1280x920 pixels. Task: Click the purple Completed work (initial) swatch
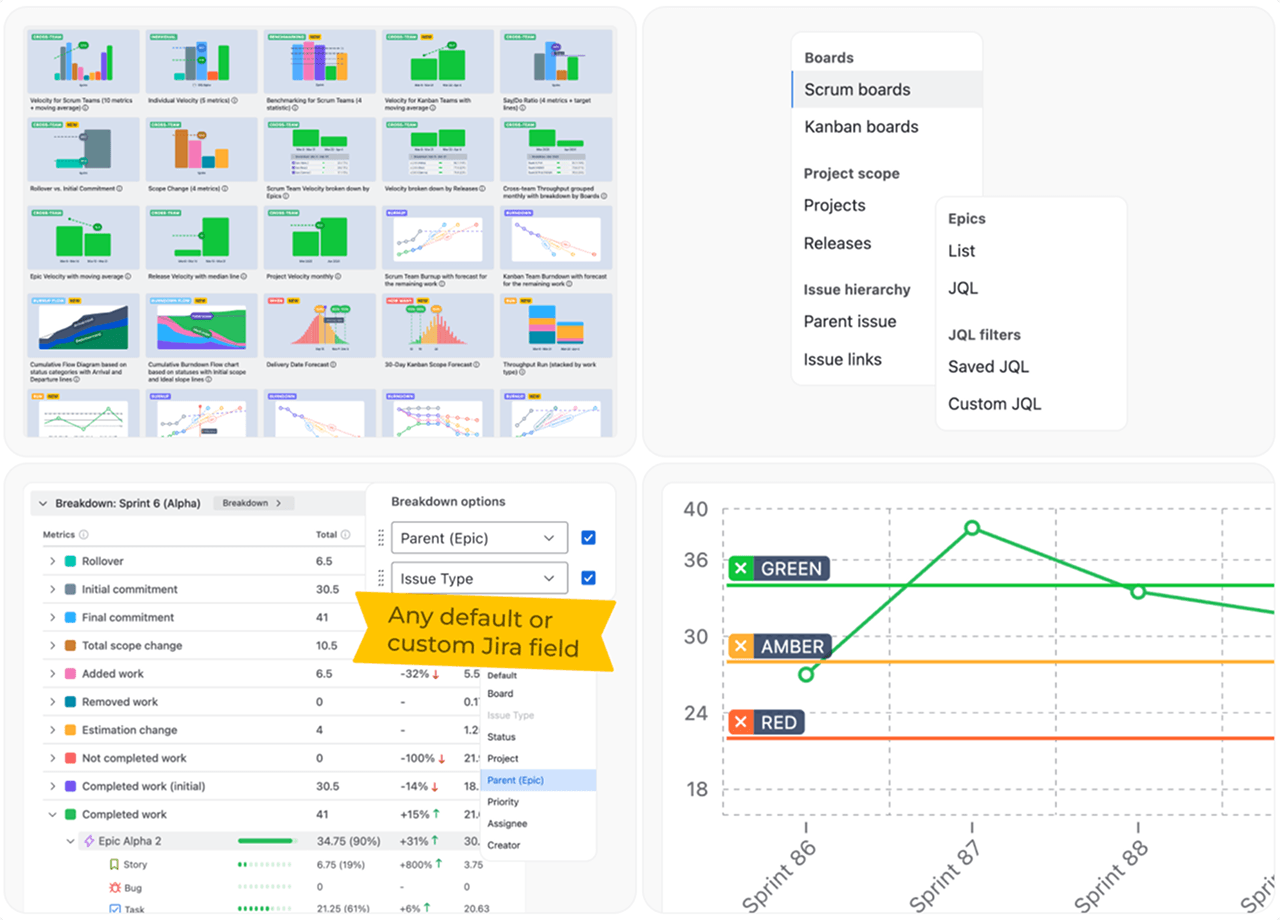tap(70, 786)
